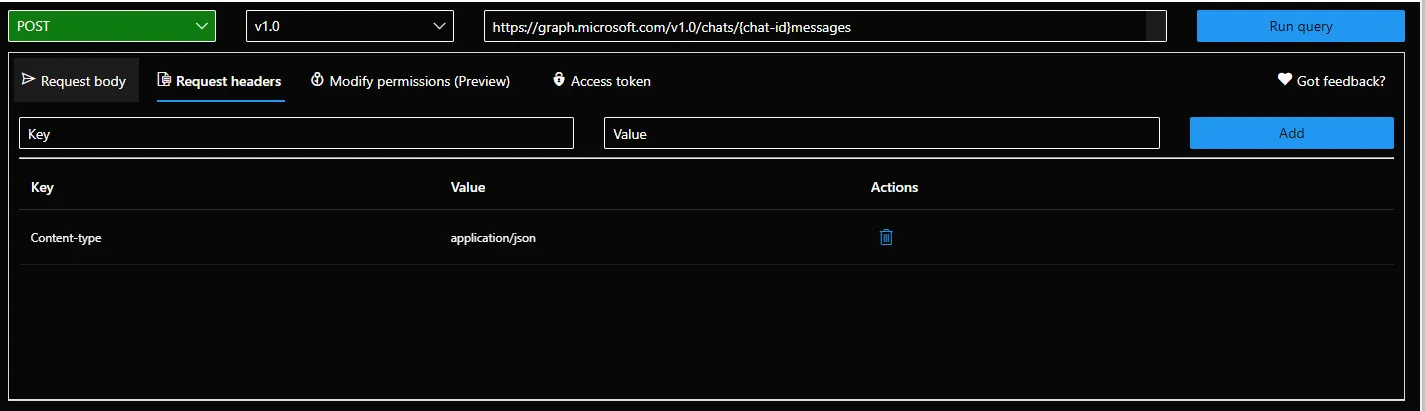The height and width of the screenshot is (411, 1425).
Task: Click the lock icon next to Access token
Action: pos(559,80)
